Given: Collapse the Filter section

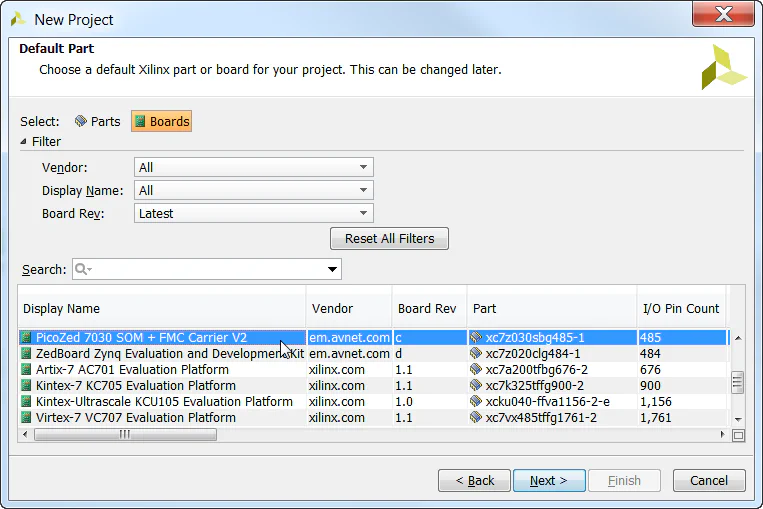Looking at the screenshot, I should (23, 142).
